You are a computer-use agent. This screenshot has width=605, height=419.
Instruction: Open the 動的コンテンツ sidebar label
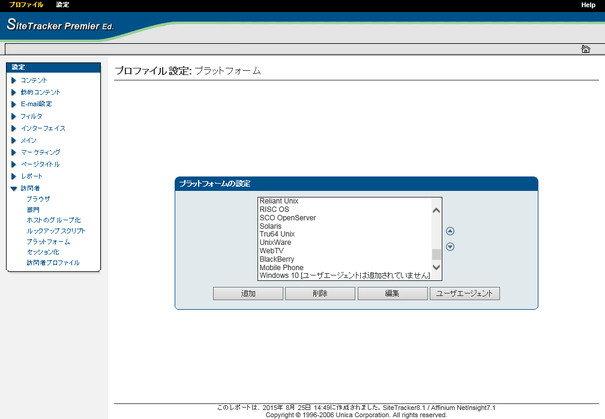point(41,92)
